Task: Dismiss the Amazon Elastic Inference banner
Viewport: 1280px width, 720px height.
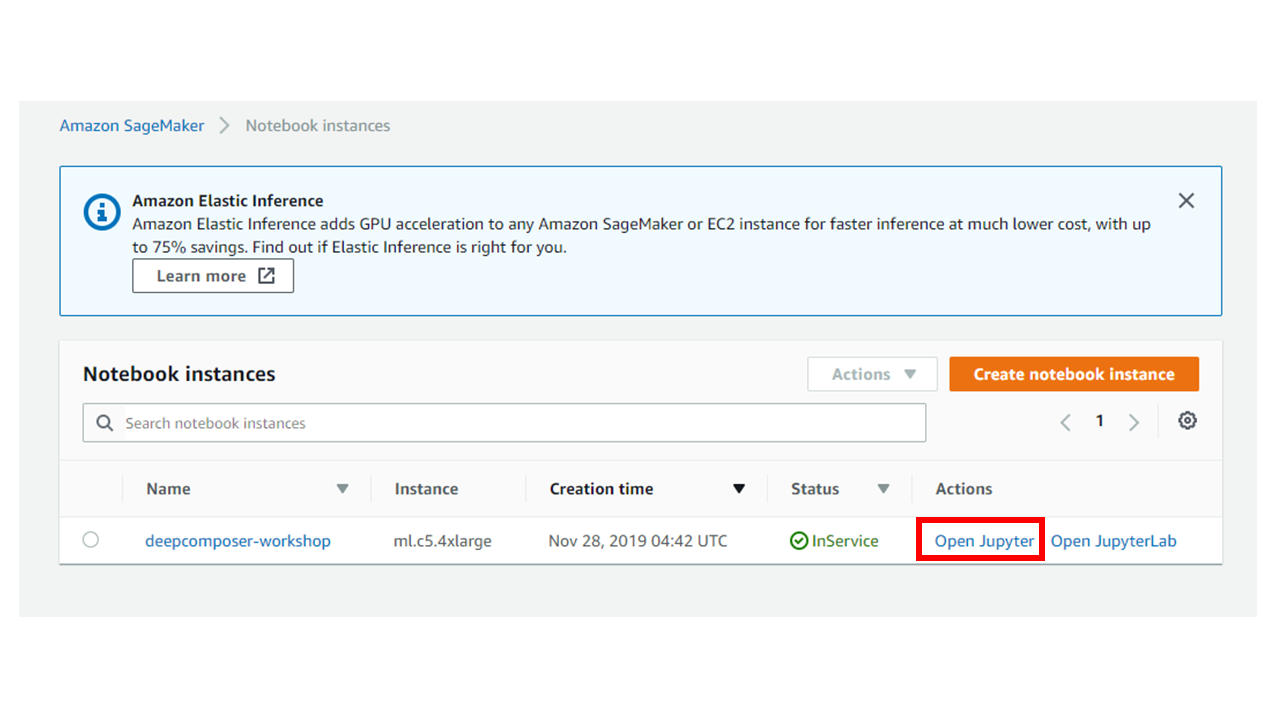Action: (x=1186, y=201)
